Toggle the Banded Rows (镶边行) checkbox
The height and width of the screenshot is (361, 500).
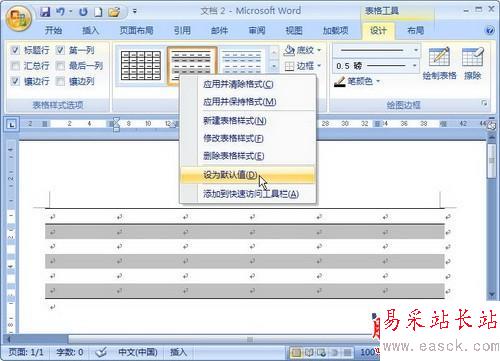pos(15,81)
